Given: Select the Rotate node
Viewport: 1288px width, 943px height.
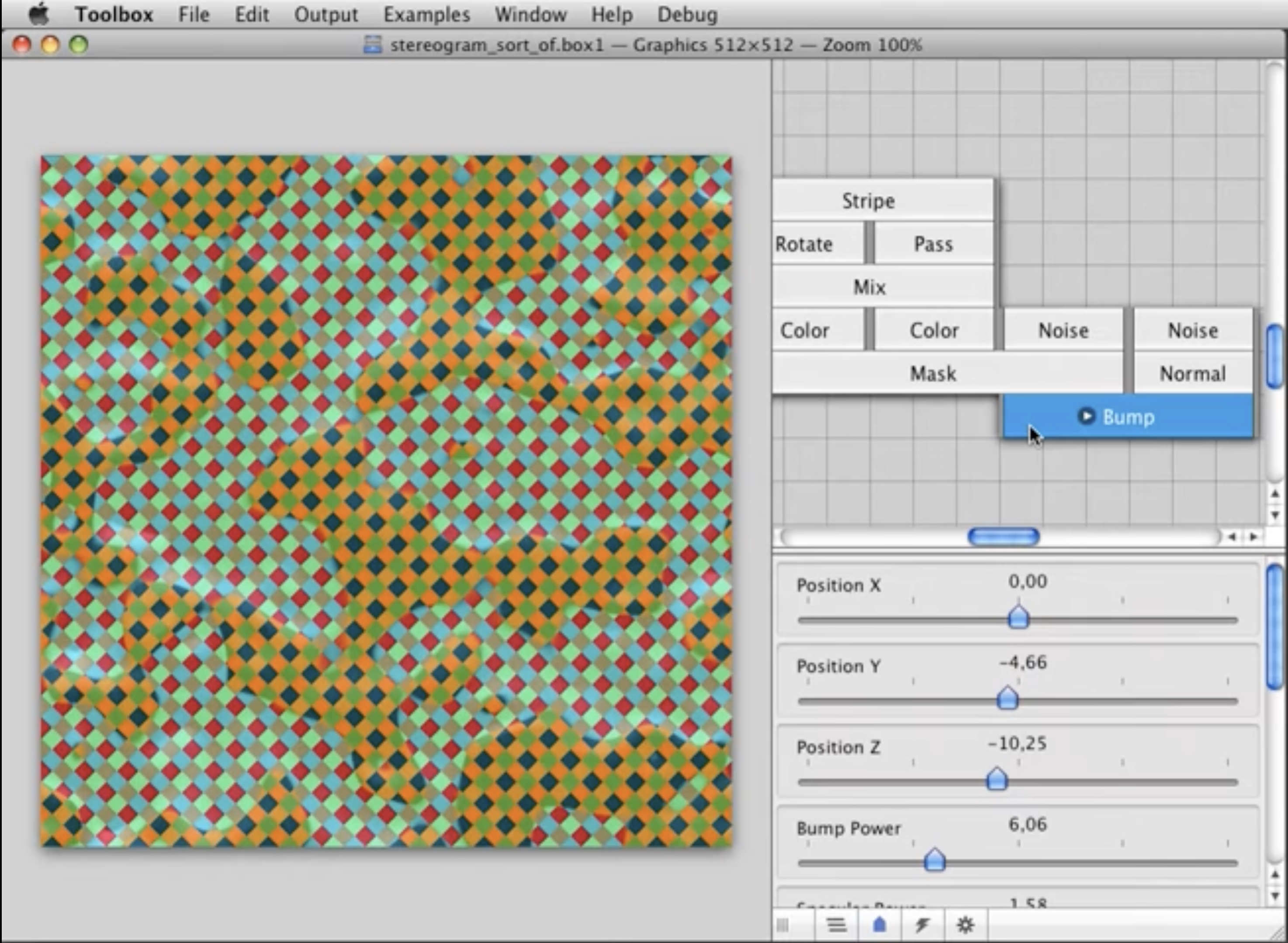Looking at the screenshot, I should [x=803, y=244].
